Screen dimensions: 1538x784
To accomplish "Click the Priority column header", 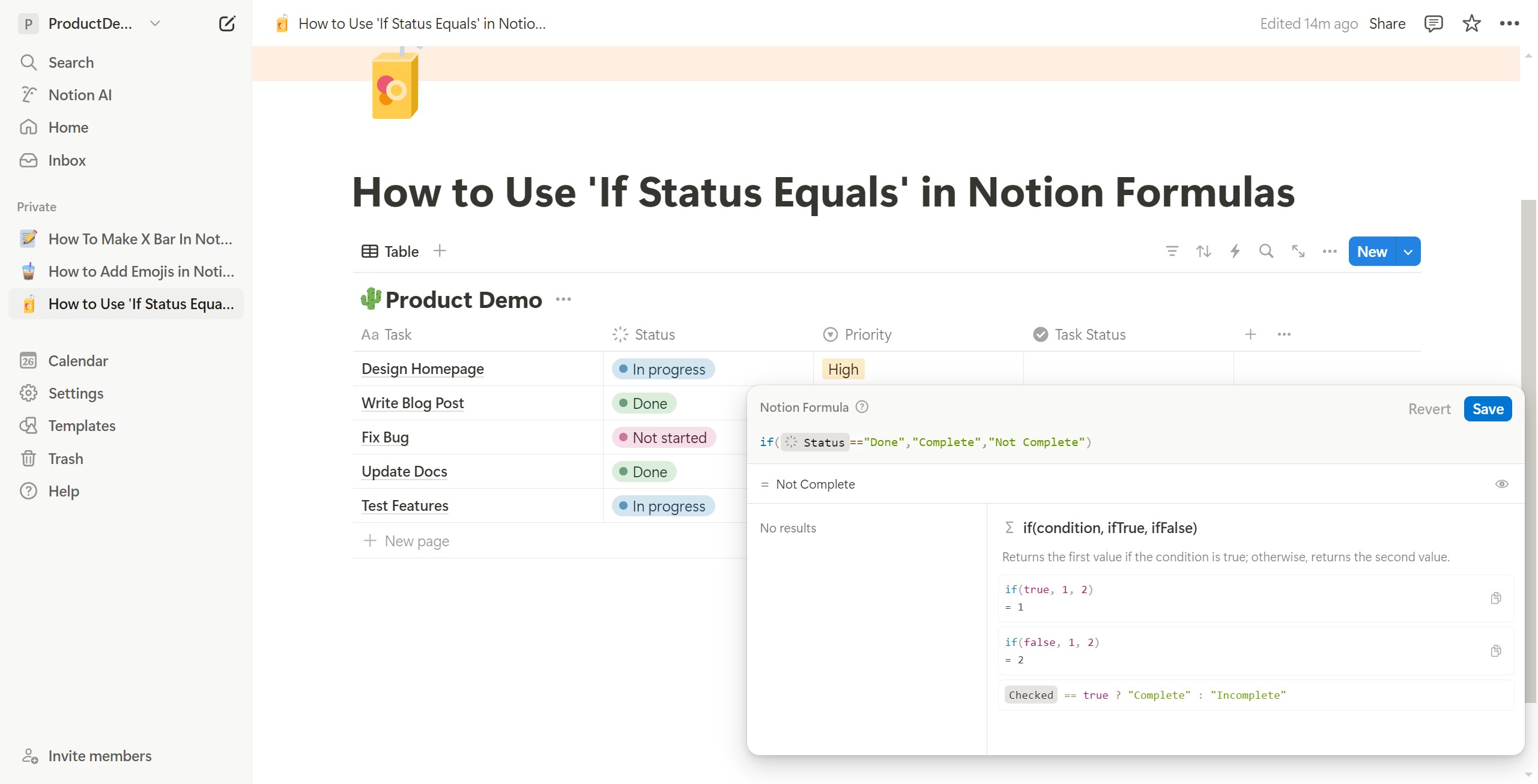I will pos(918,334).
